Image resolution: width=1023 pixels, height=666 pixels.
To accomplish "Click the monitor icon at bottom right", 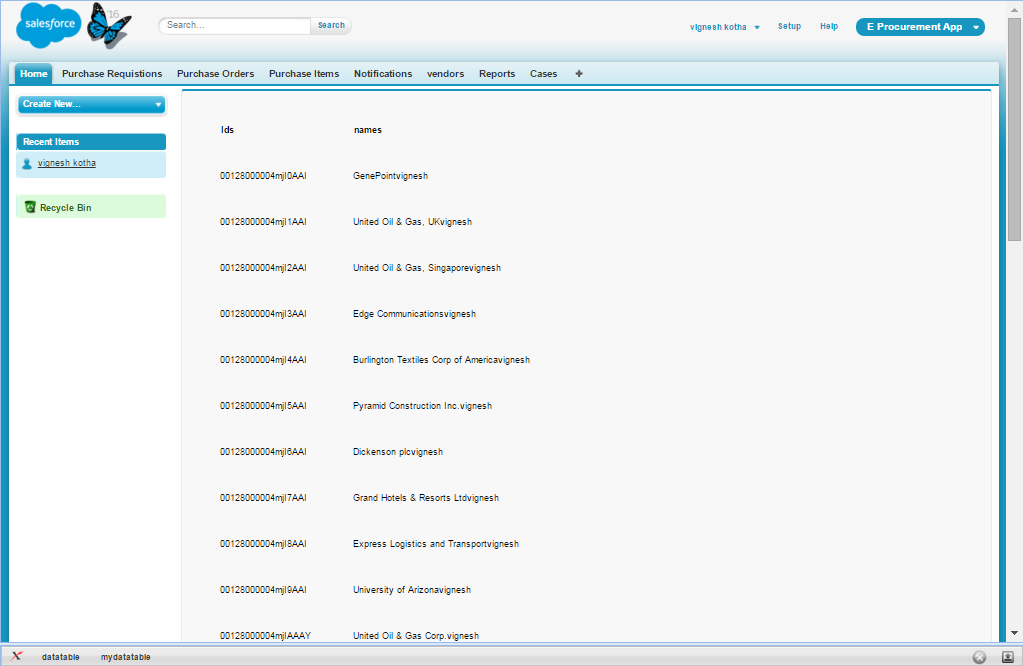I will [1010, 657].
